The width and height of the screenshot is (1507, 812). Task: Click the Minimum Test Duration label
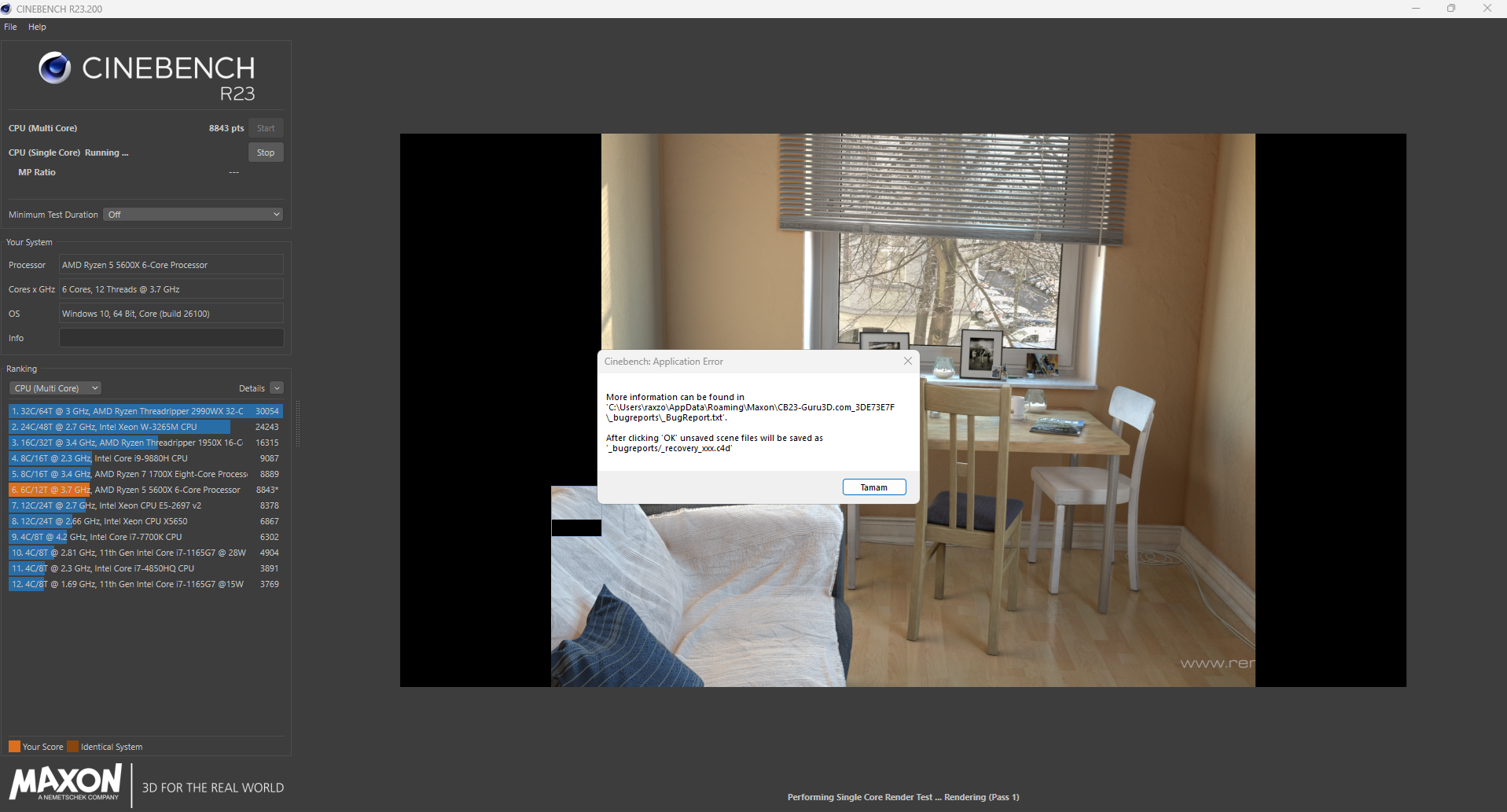coord(53,215)
